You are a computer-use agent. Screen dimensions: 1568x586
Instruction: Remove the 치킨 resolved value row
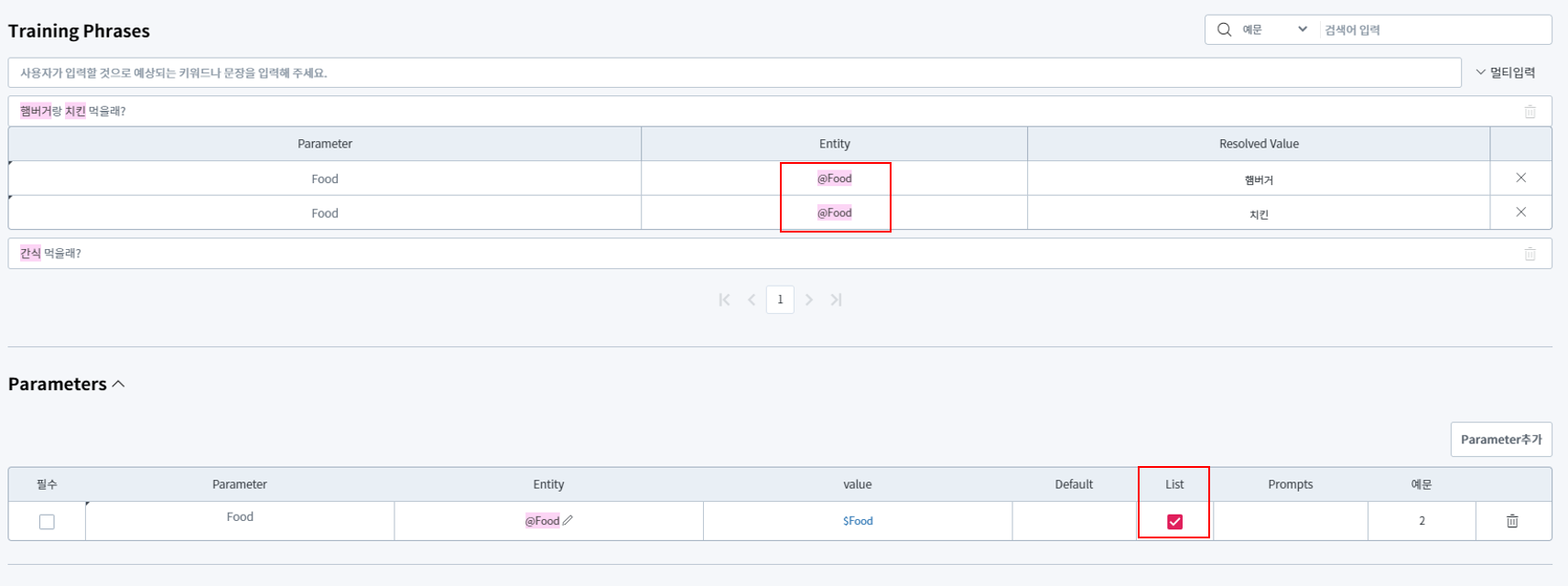point(1520,212)
